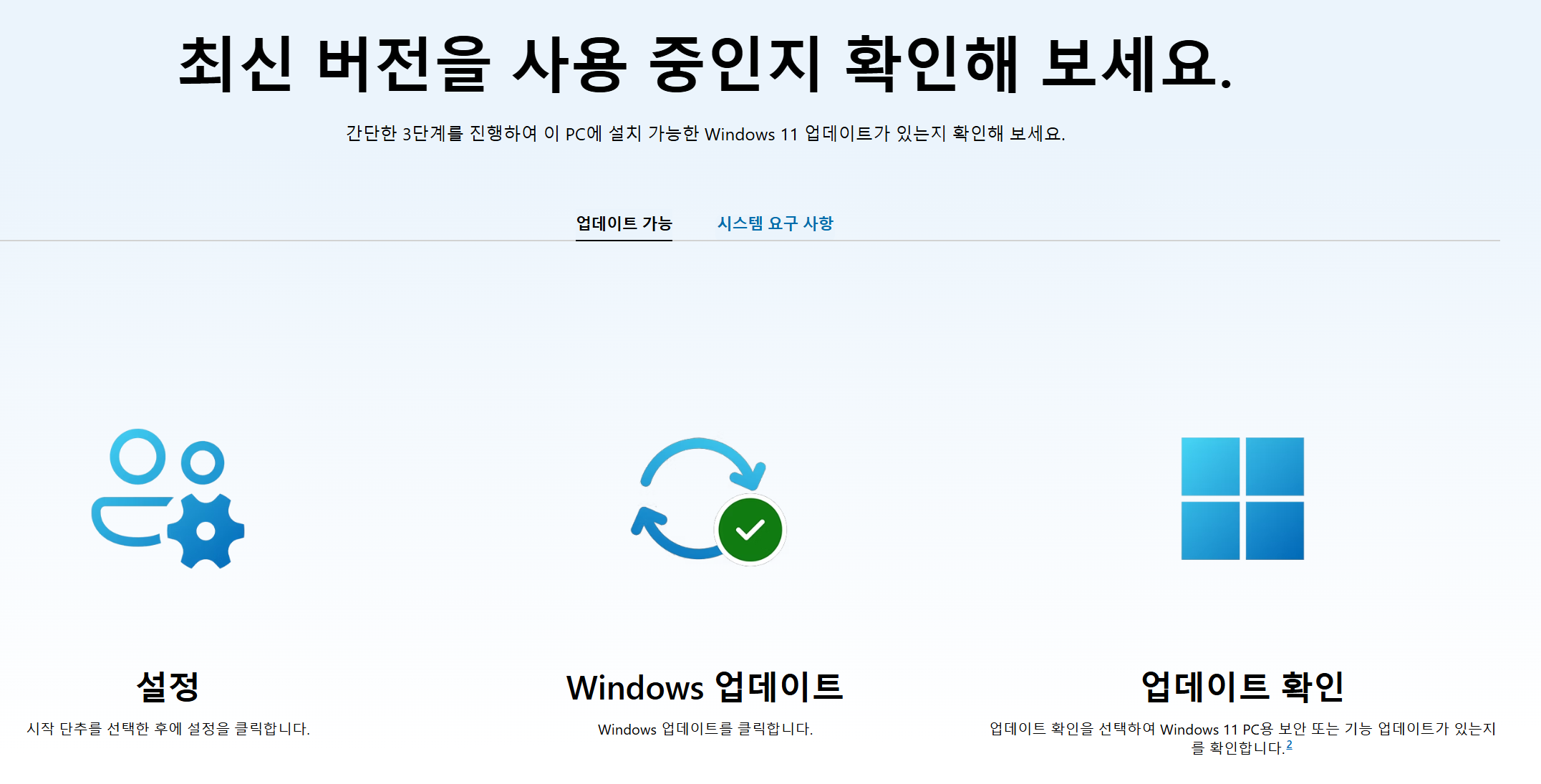Image resolution: width=1541 pixels, height=784 pixels.
Task: Click the green checkmark badge
Action: click(x=750, y=530)
